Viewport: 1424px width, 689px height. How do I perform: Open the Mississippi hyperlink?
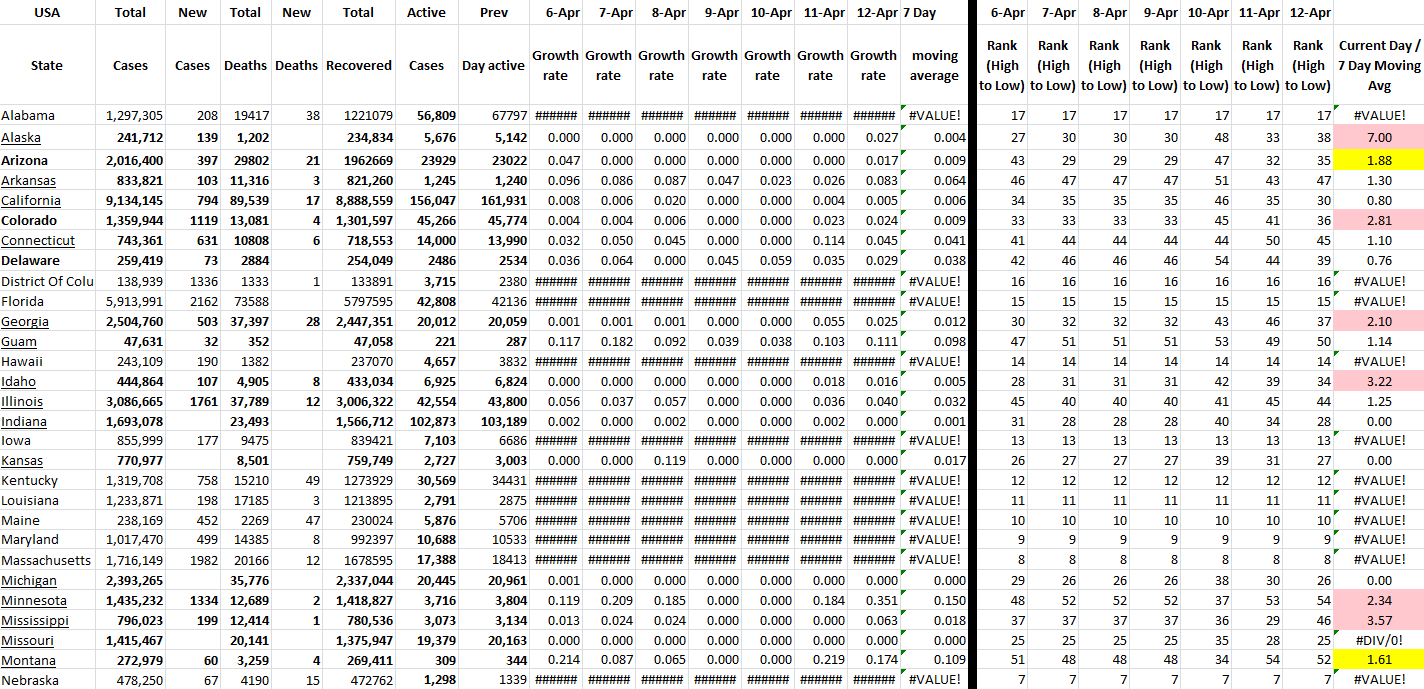tap(35, 621)
